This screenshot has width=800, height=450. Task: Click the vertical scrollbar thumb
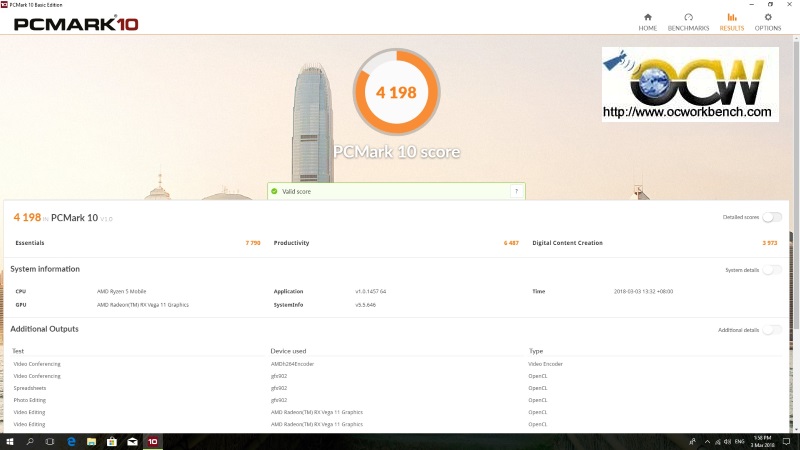point(796,186)
